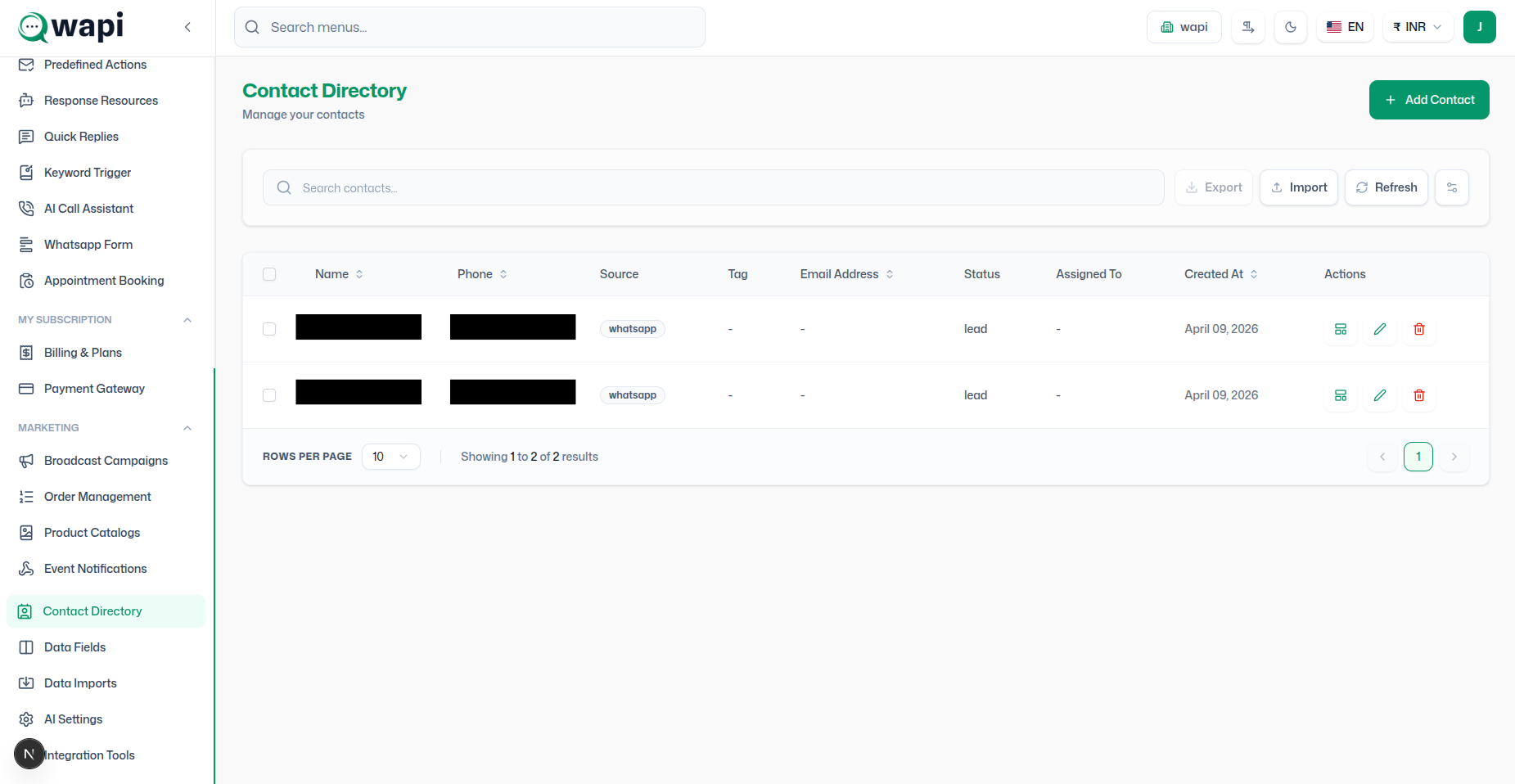The width and height of the screenshot is (1515, 784).
Task: Click edit pencil icon in first contact row
Action: click(1380, 329)
